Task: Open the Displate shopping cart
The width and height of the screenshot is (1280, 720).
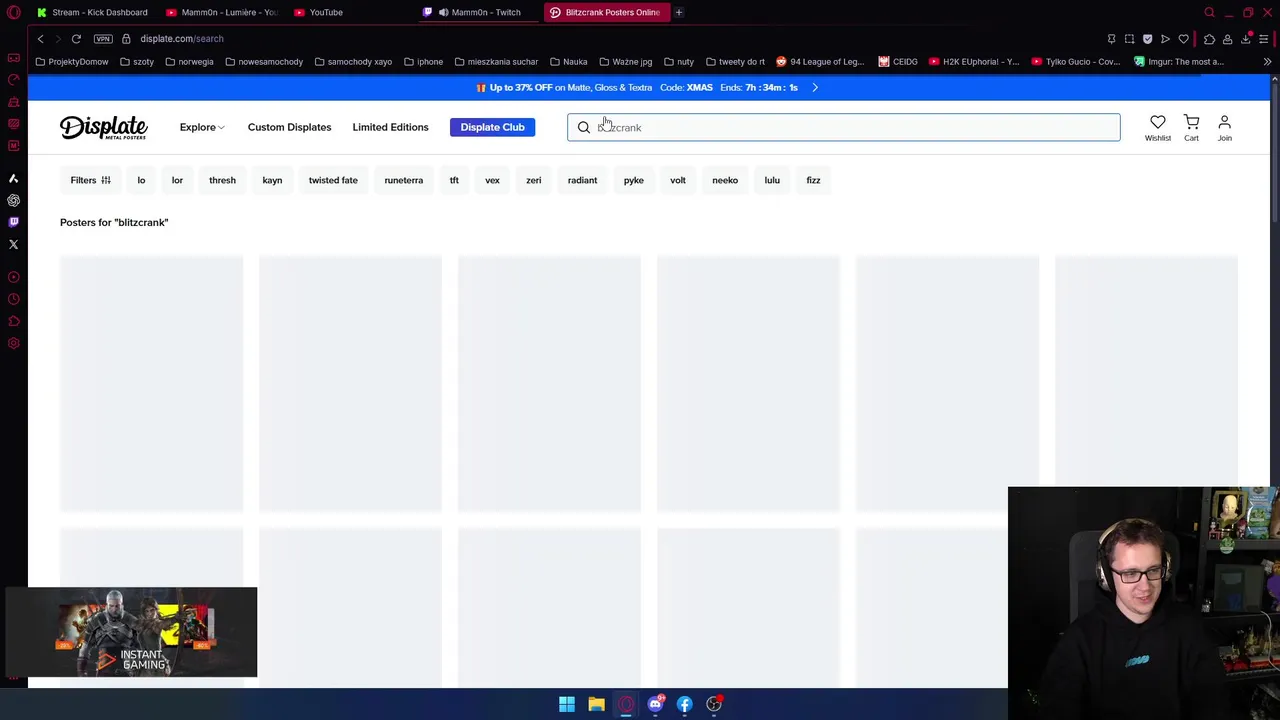Action: pos(1191,128)
